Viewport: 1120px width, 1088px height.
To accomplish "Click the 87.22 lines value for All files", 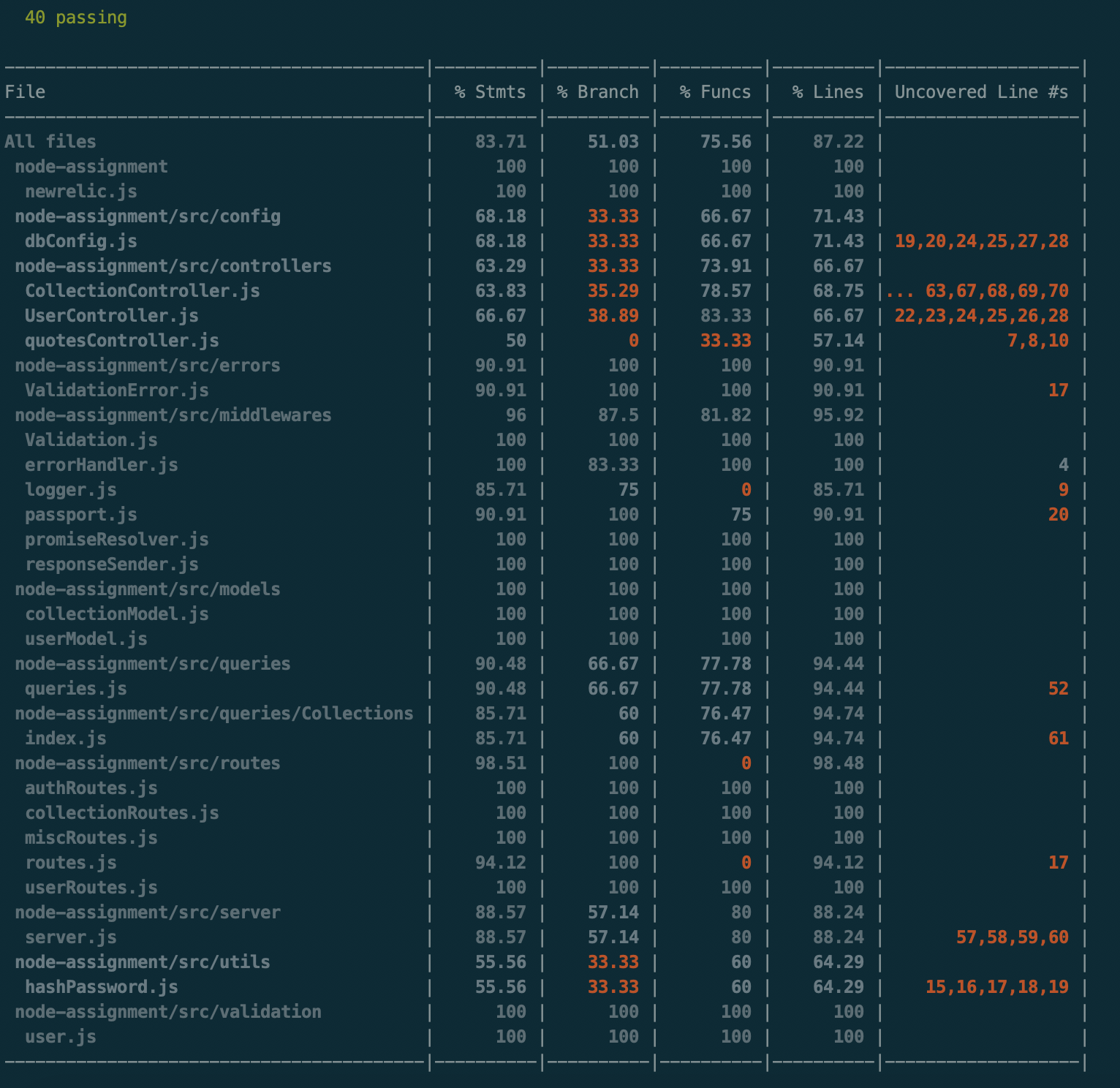I will [839, 142].
